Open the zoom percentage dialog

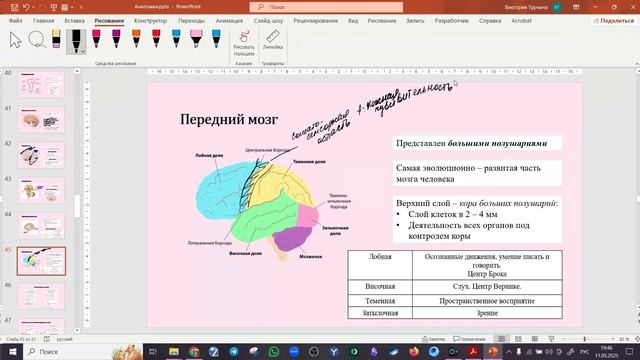coord(624,339)
